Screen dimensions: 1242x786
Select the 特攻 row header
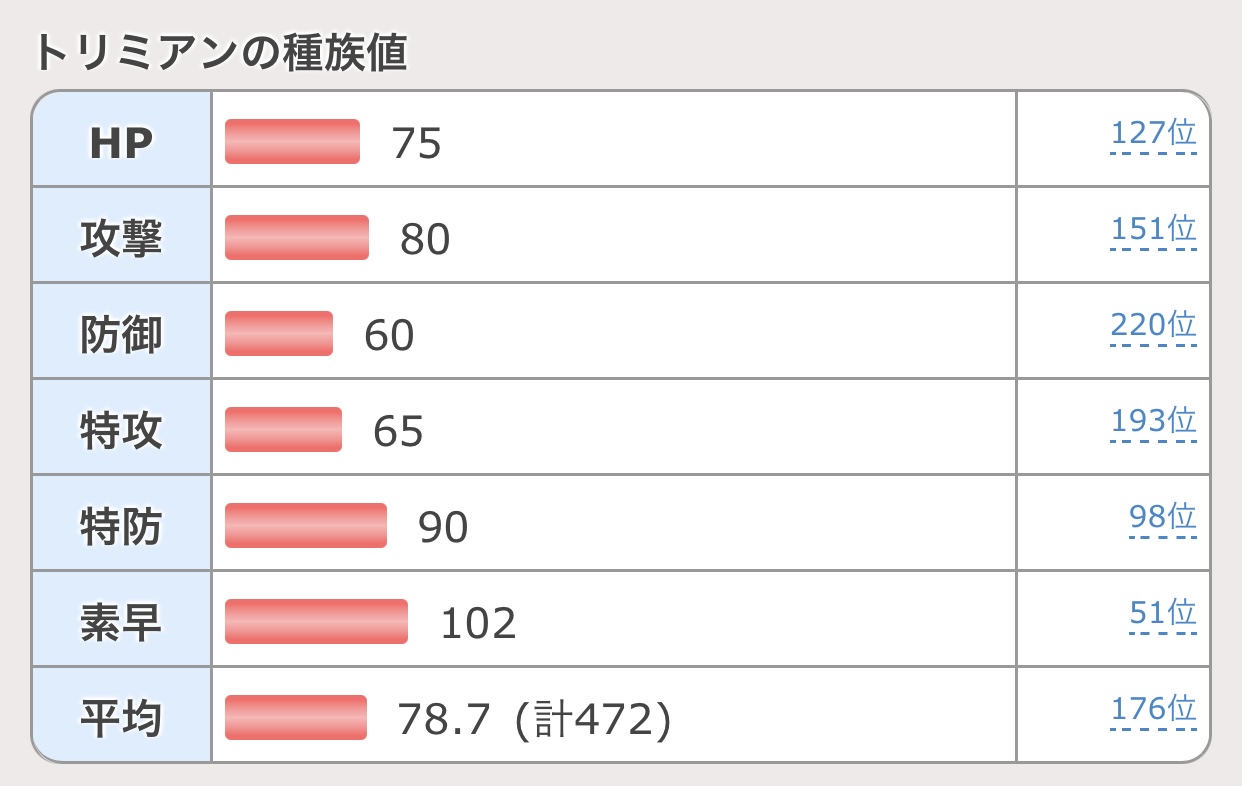[x=121, y=430]
